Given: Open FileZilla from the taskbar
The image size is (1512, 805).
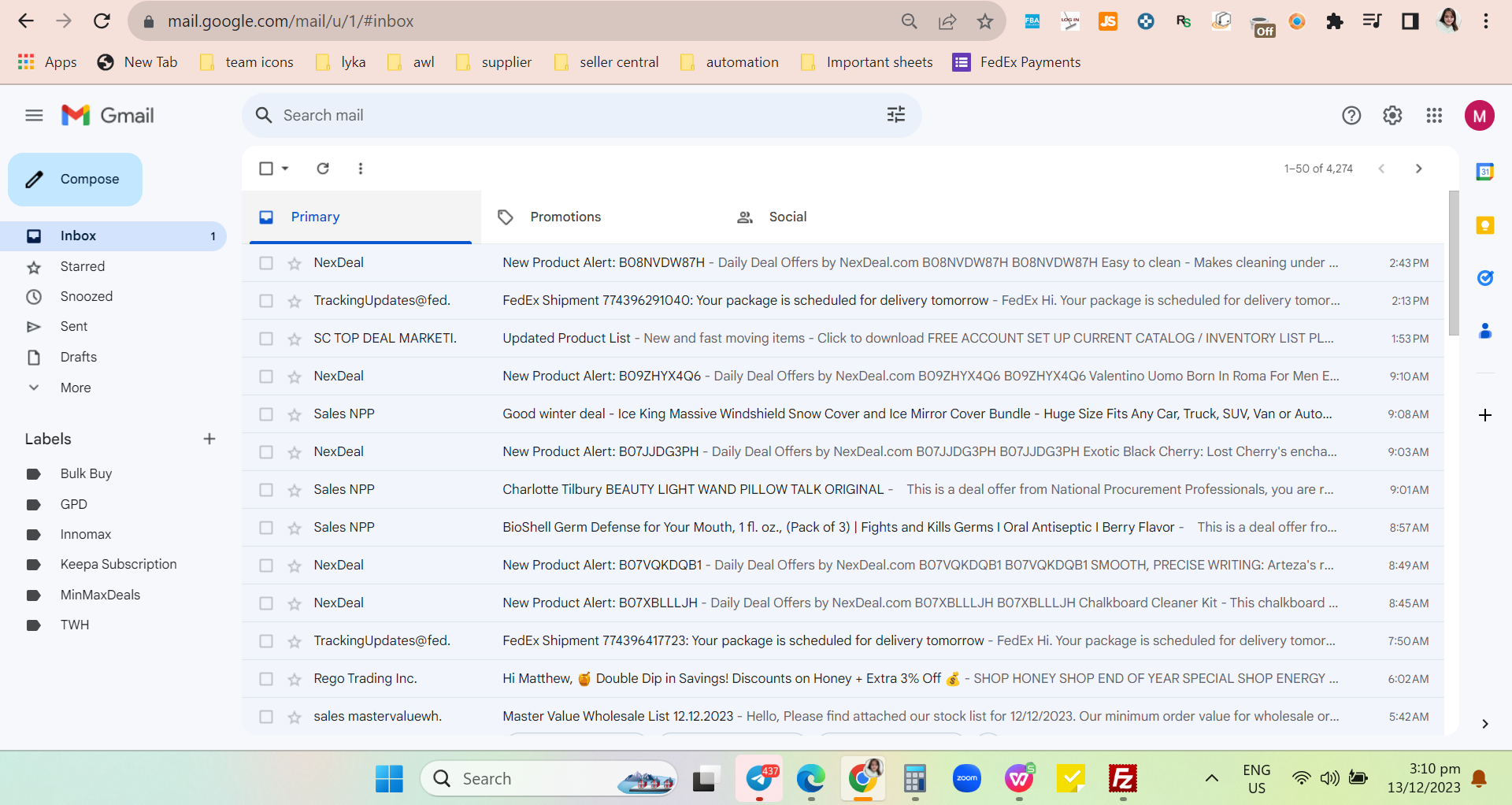Looking at the screenshot, I should pyautogui.click(x=1122, y=779).
